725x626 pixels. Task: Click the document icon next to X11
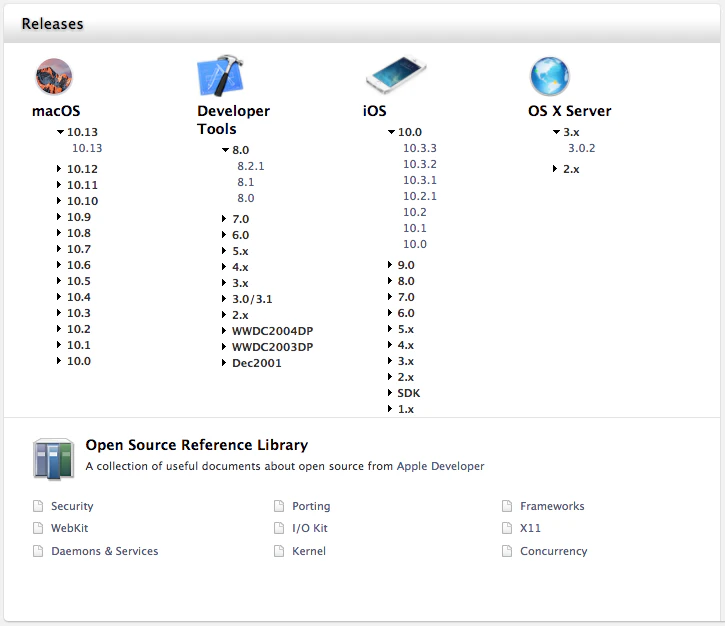pos(507,528)
